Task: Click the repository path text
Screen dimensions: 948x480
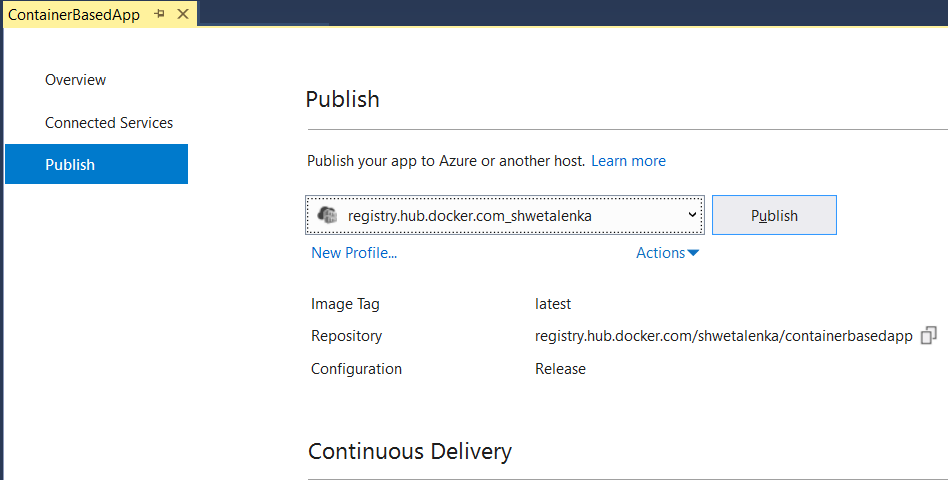Action: pyautogui.click(x=724, y=336)
